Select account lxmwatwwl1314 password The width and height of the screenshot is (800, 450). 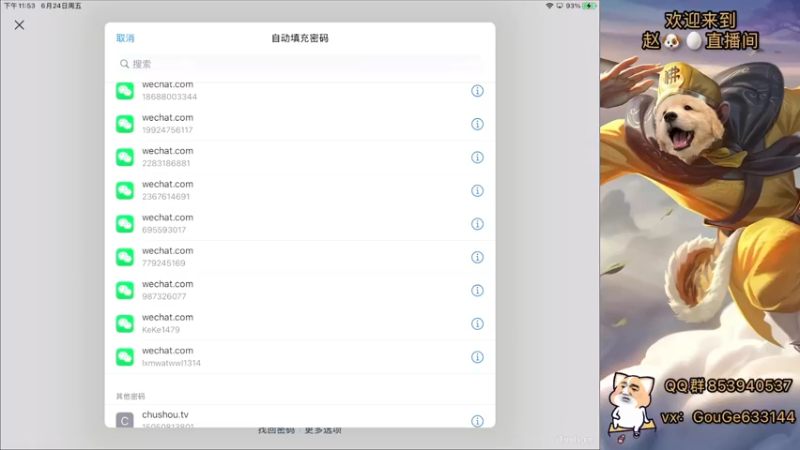(300, 357)
